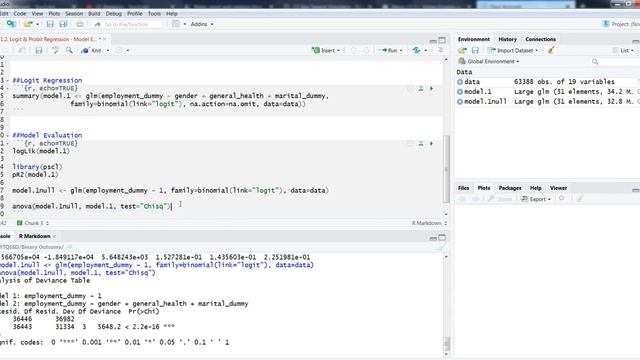Open find and replace magnifier
This screenshot has width=640, height=360.
pyautogui.click(x=69, y=50)
